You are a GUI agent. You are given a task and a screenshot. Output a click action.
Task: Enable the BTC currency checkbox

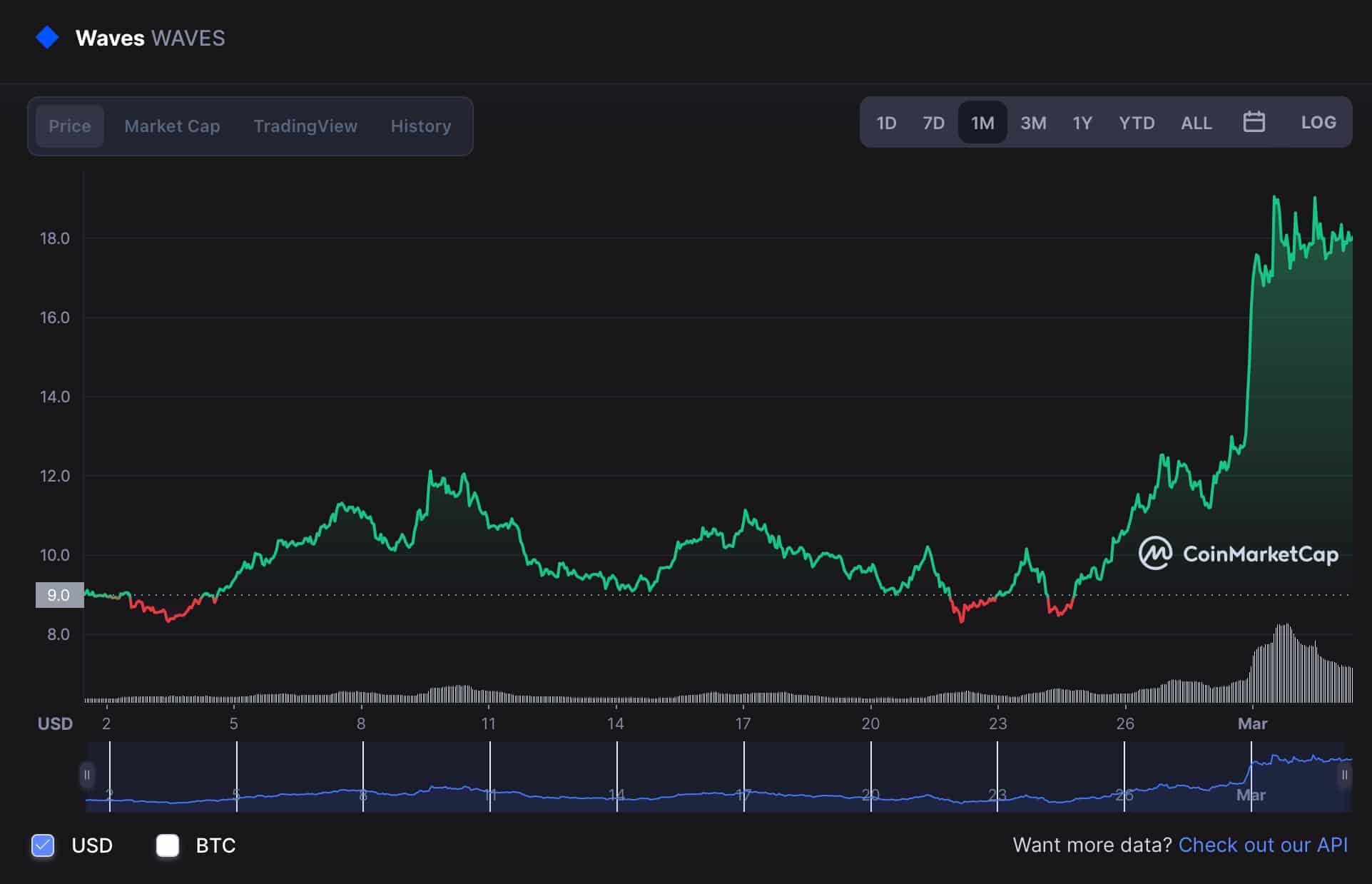pyautogui.click(x=168, y=845)
